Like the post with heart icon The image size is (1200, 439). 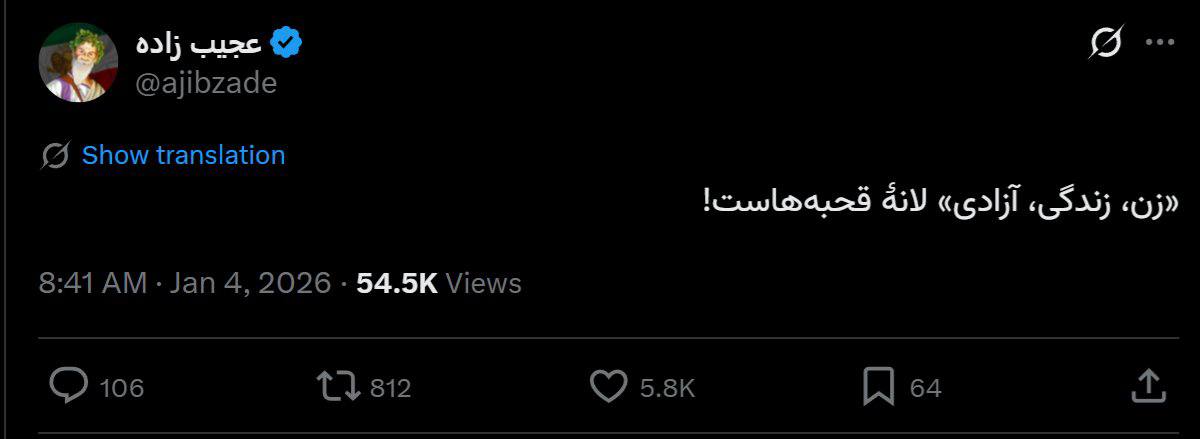coord(608,386)
